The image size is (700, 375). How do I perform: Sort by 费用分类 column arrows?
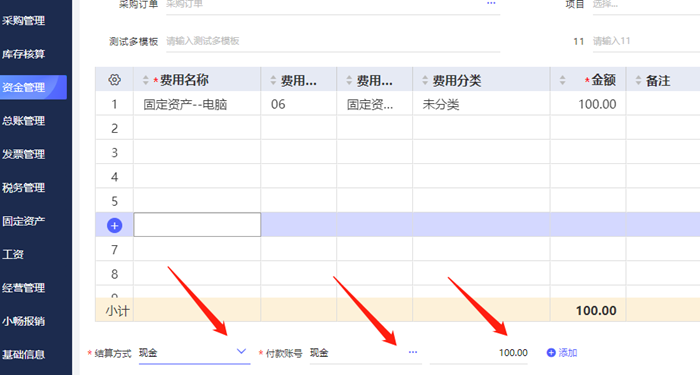point(425,80)
